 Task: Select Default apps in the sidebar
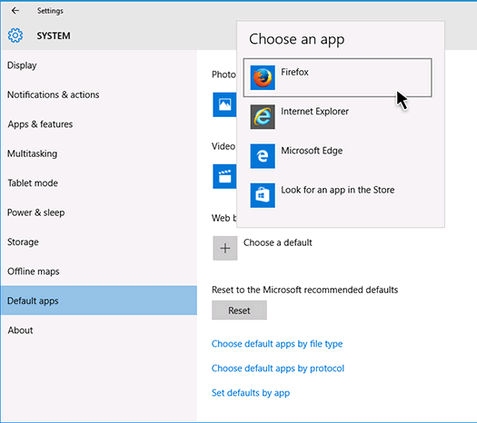click(99, 300)
